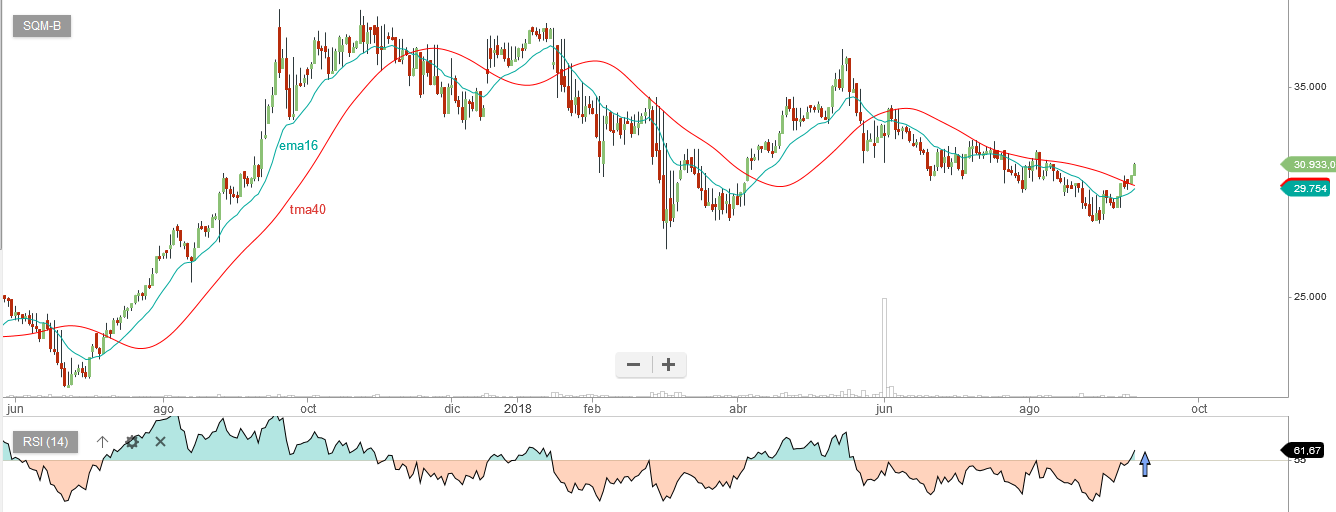The image size is (1336, 512).
Task: Click the 35.000 price axis label
Action: [x=1309, y=87]
